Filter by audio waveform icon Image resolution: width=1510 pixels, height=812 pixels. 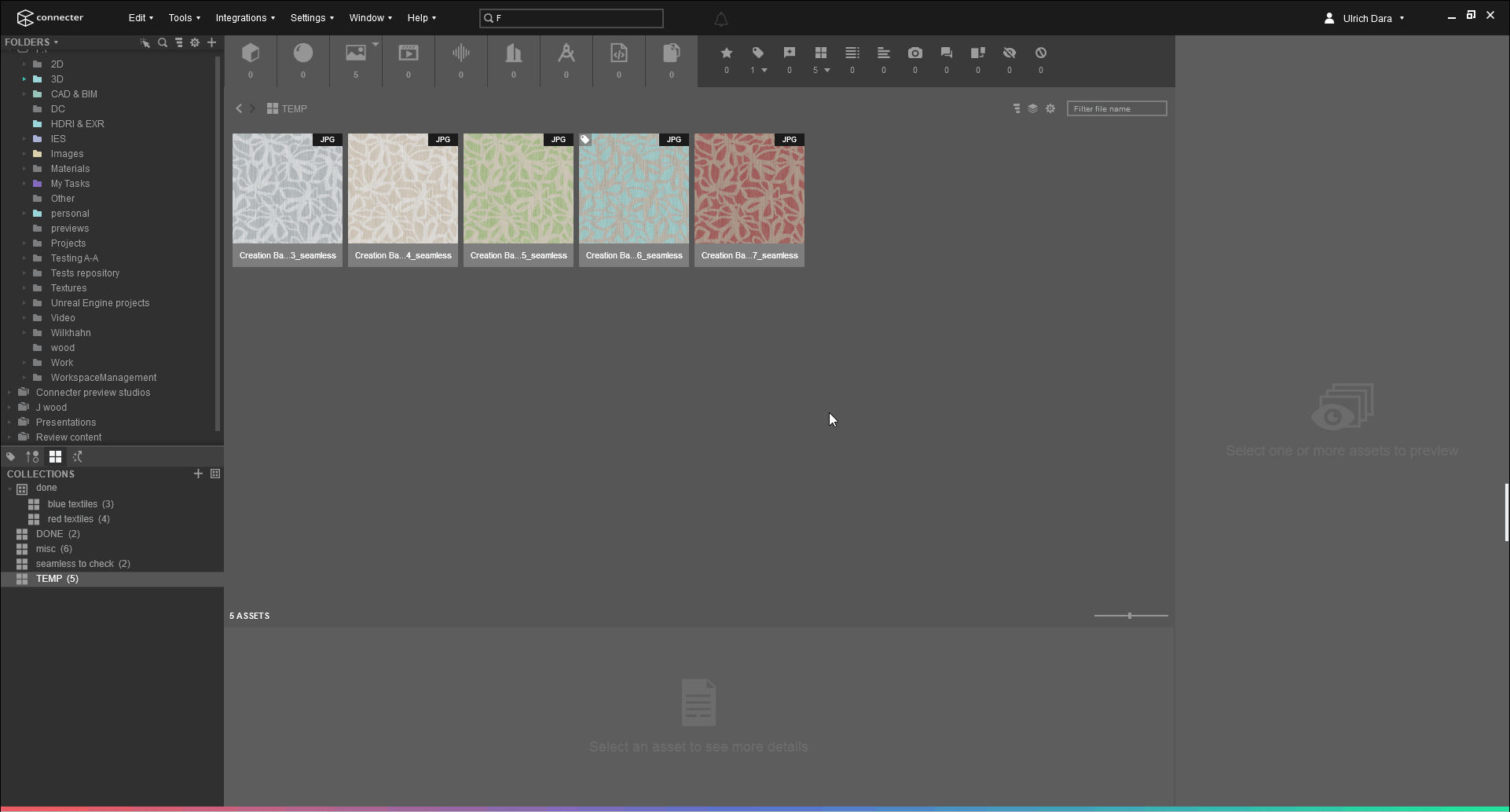(x=461, y=53)
